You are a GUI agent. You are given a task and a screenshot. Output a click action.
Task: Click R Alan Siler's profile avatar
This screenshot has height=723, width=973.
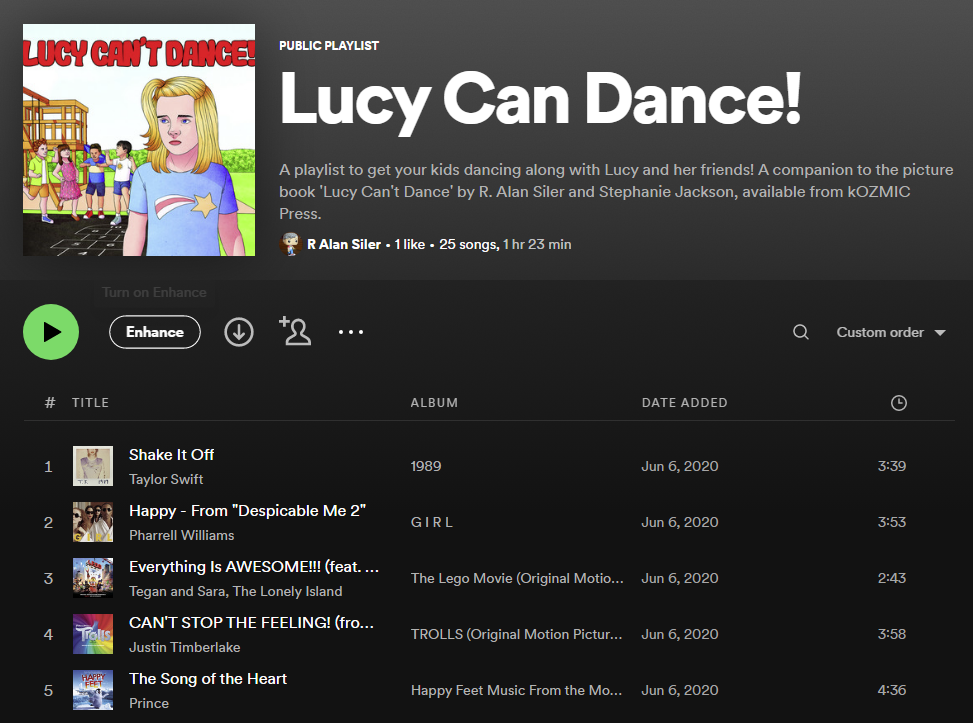[291, 244]
